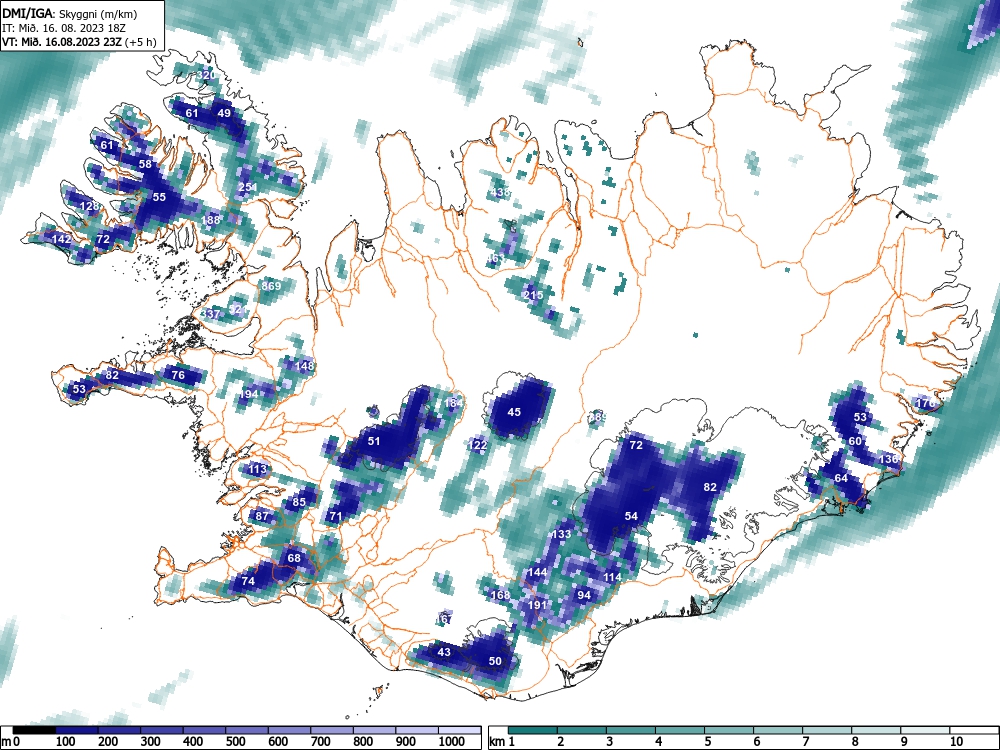This screenshot has height=750, width=1000.
Task: Click the visibility value 114
Action: pyautogui.click(x=612, y=577)
